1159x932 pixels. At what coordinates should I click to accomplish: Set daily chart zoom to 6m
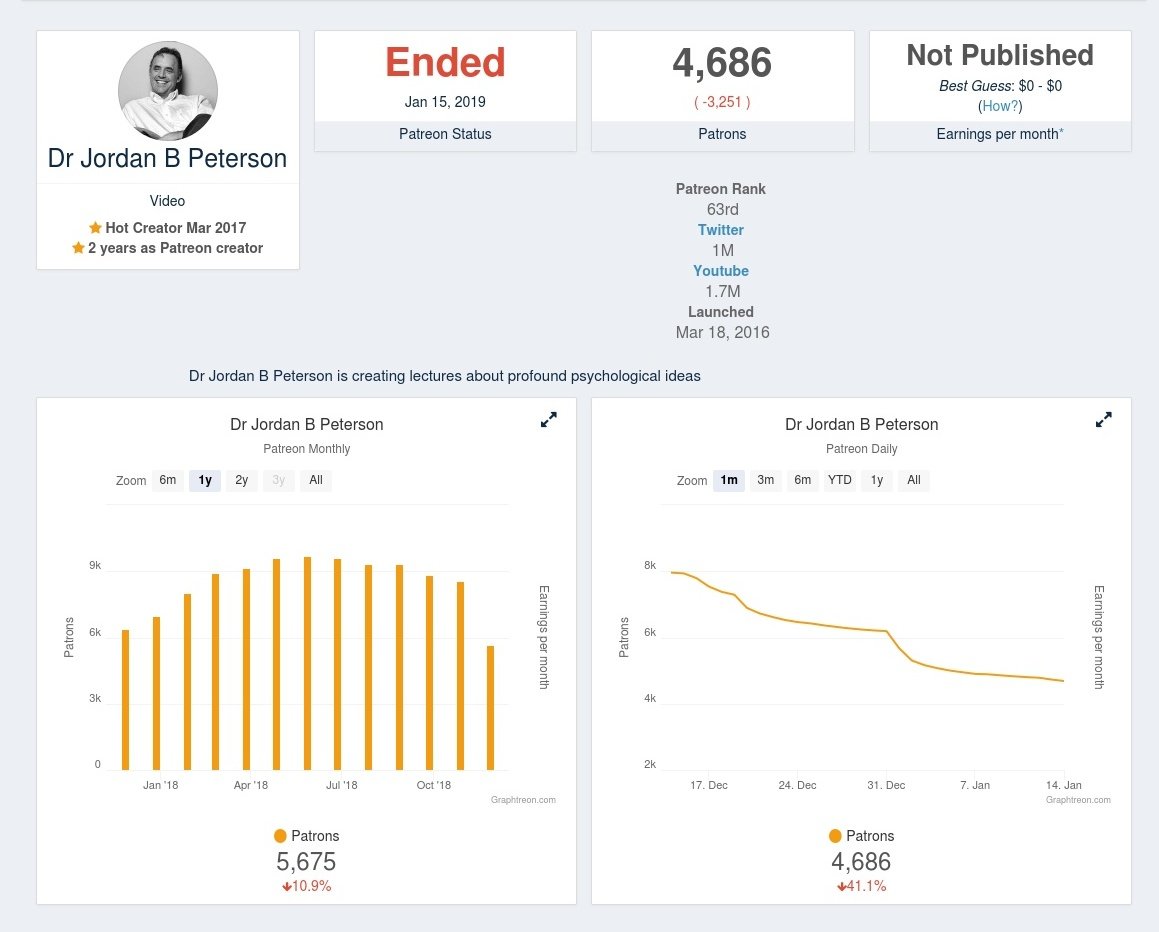click(802, 480)
